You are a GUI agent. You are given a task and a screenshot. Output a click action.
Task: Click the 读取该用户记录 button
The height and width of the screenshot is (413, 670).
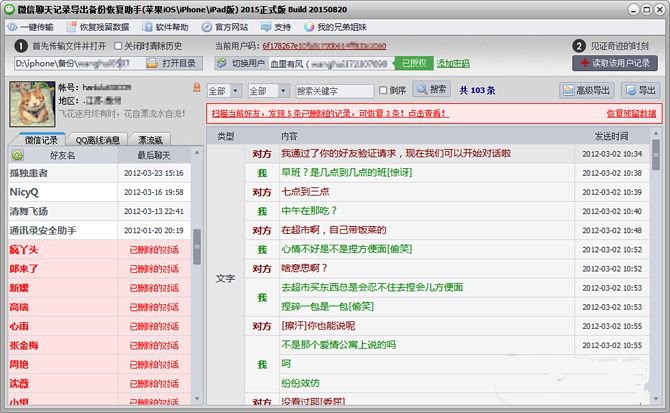(x=614, y=64)
